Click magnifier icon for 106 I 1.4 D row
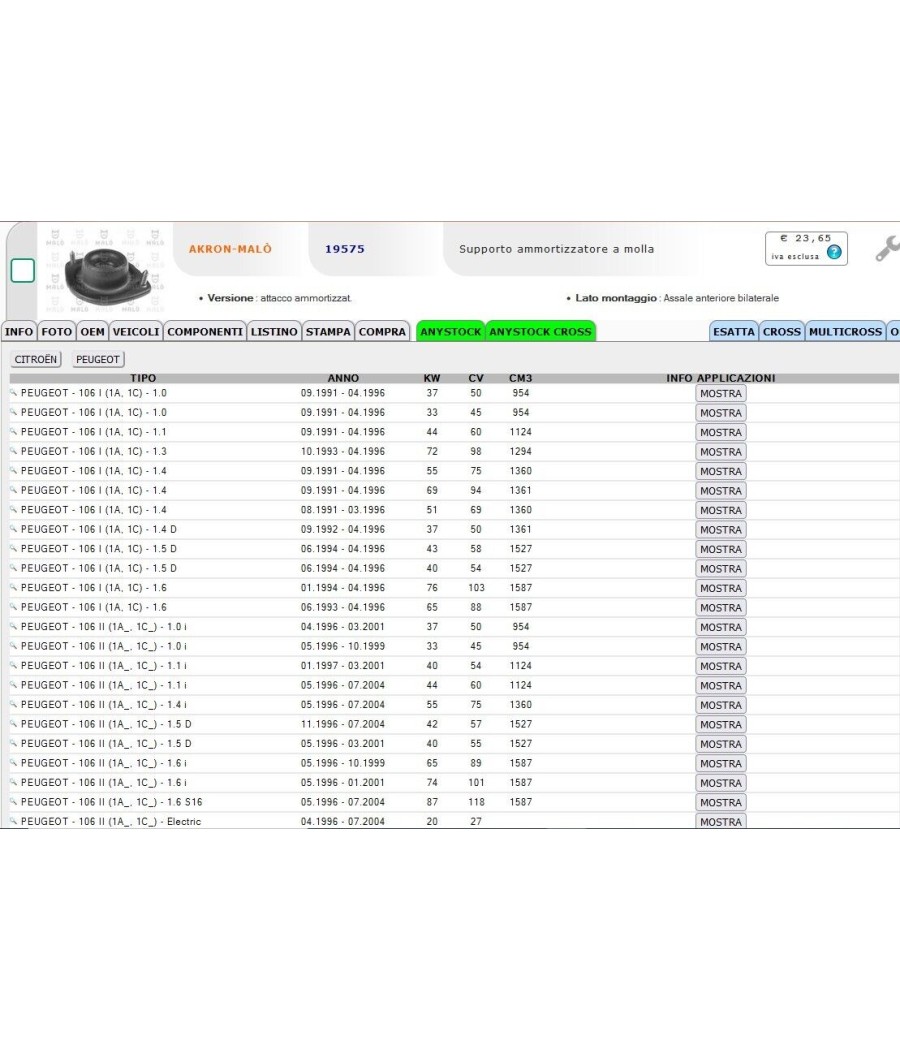The image size is (900, 1050). pos(13,528)
